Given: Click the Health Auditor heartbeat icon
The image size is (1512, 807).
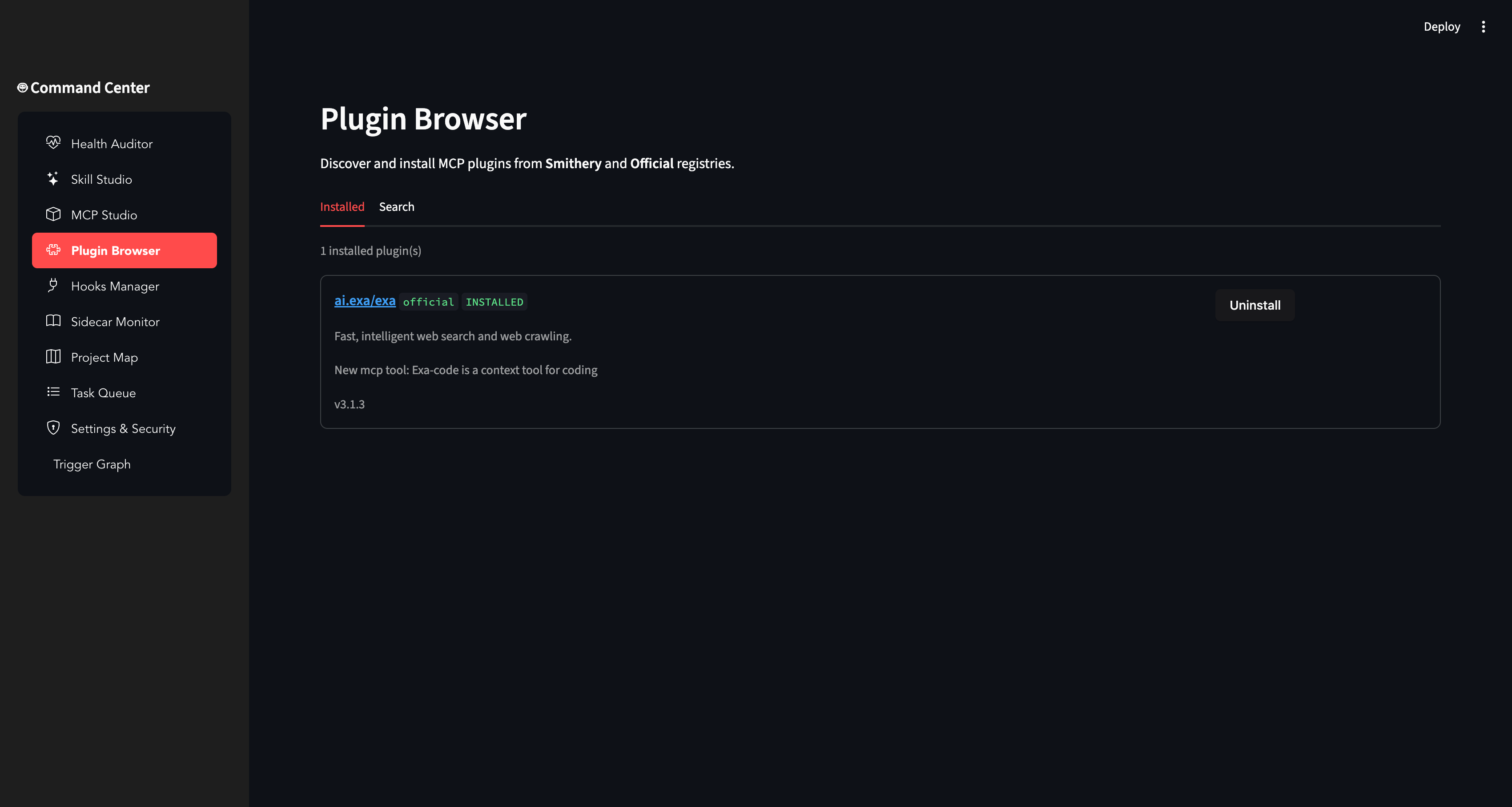Looking at the screenshot, I should (x=53, y=143).
